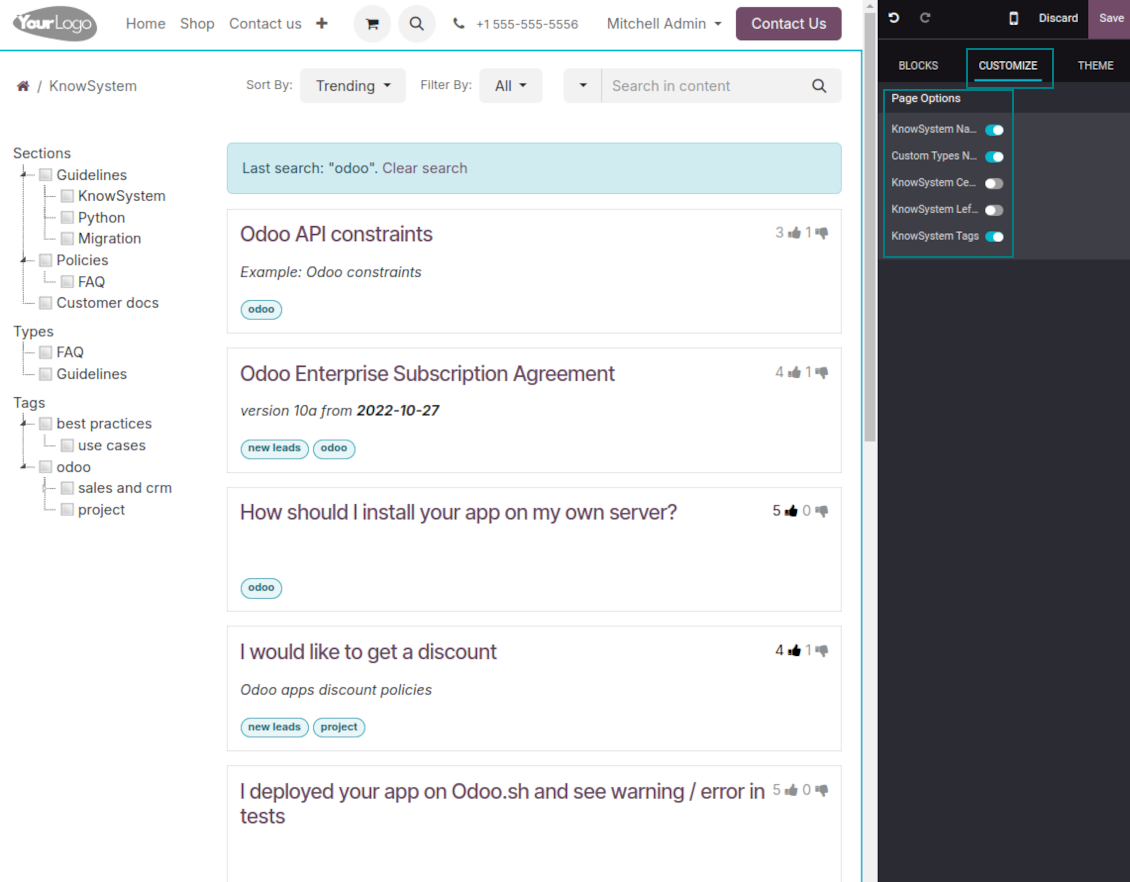Click the Clear search link
Screen dimensions: 1130x882
tap(424, 168)
